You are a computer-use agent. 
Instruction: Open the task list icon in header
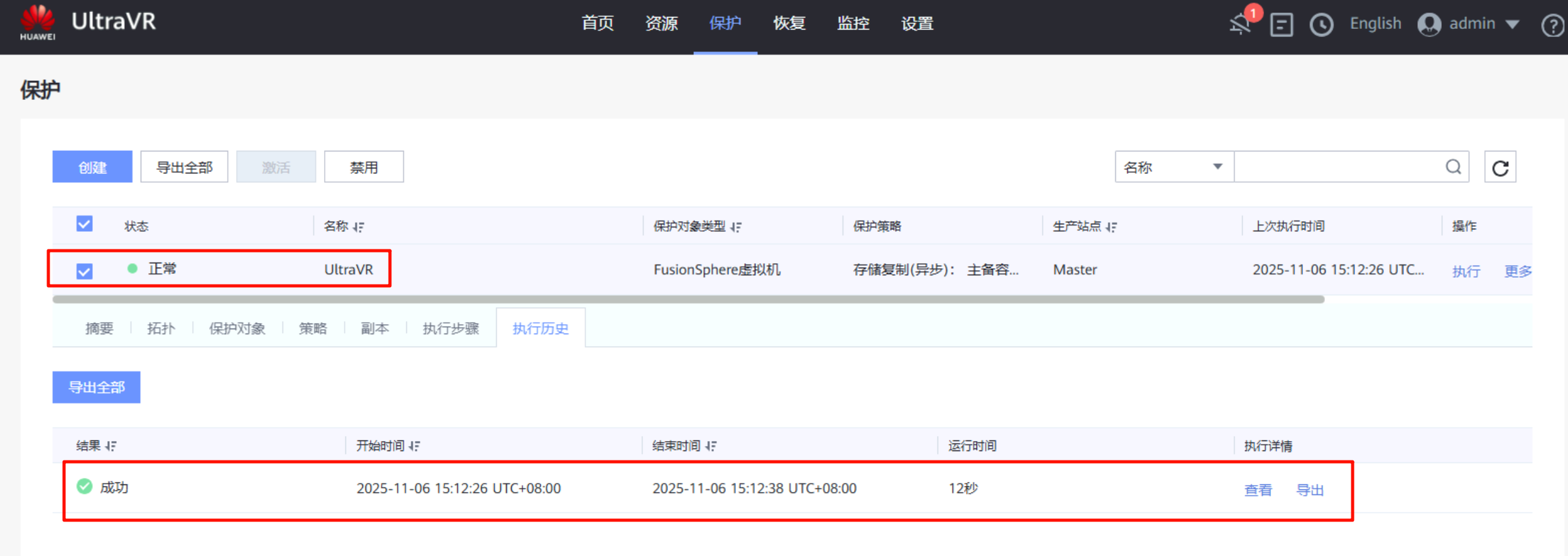pyautogui.click(x=1281, y=25)
